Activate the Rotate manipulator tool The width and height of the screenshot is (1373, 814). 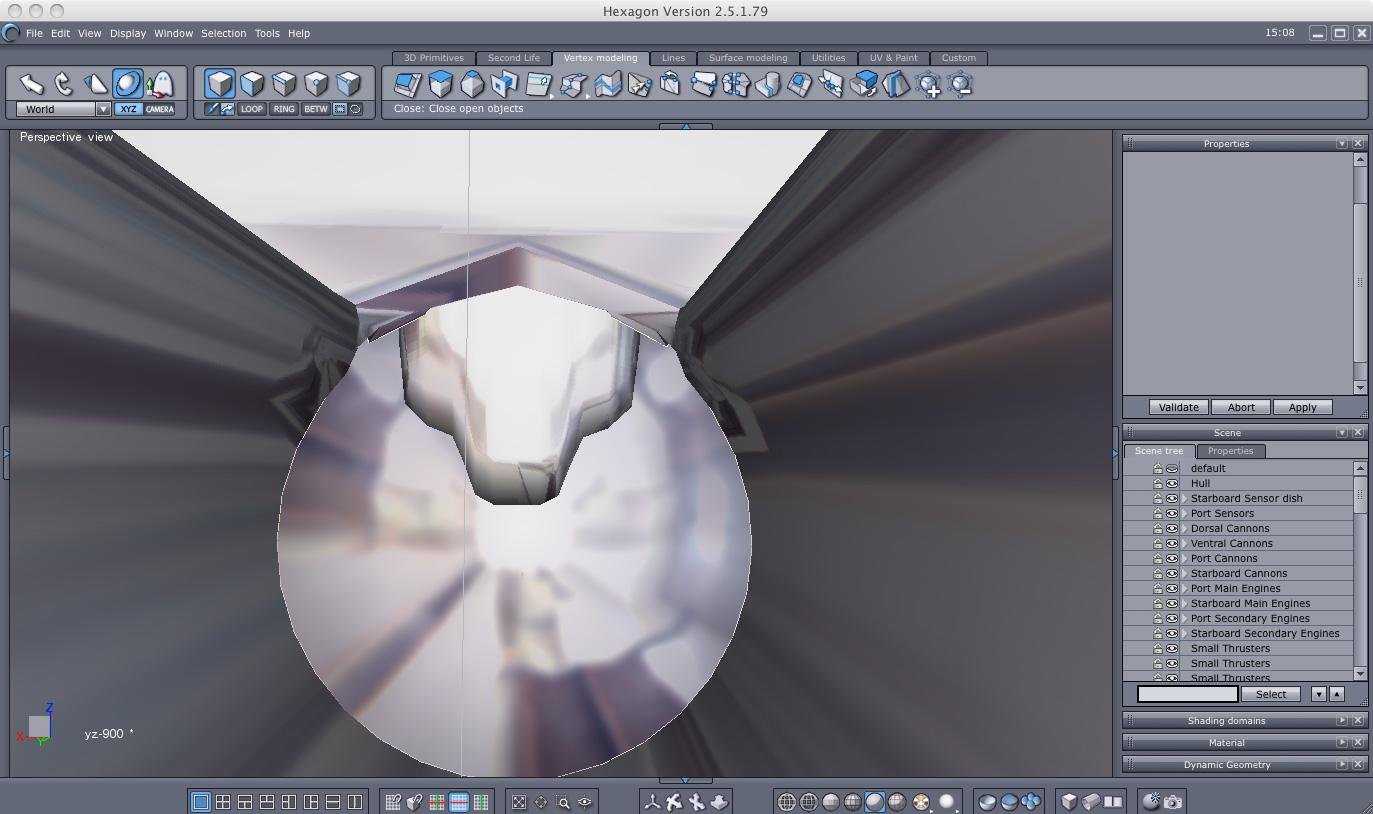pos(64,84)
